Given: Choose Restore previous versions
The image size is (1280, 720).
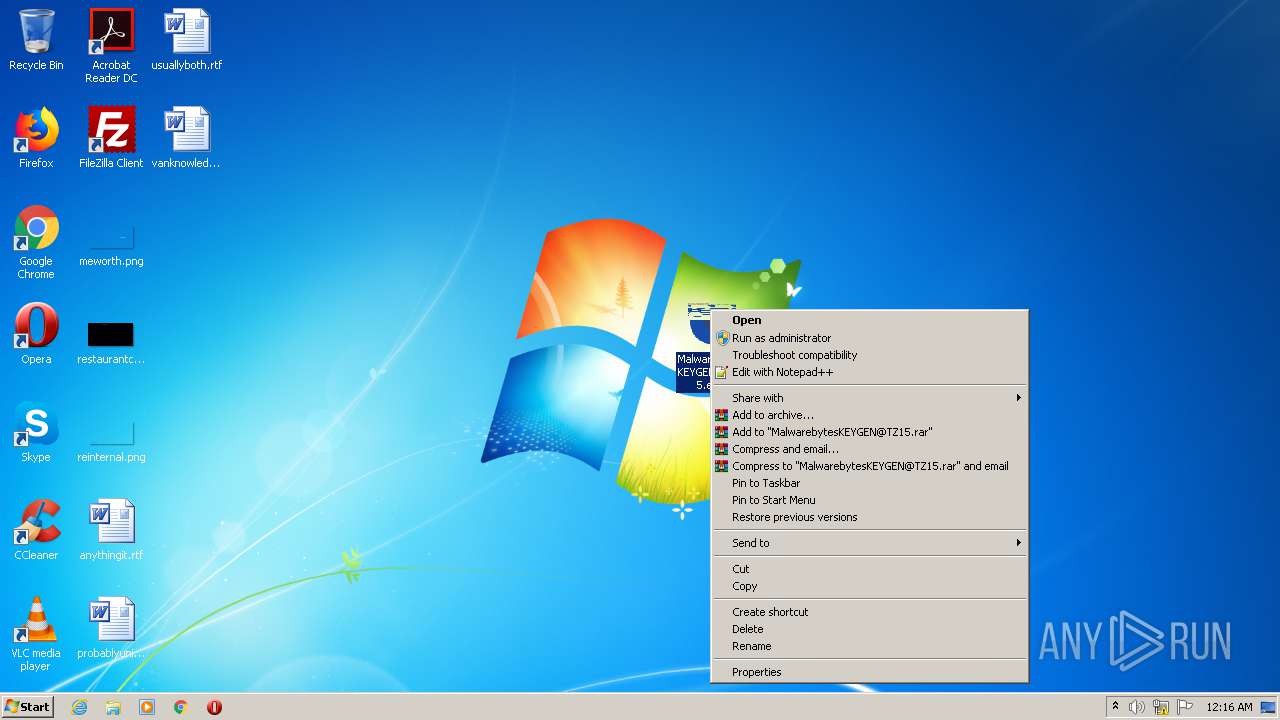Looking at the screenshot, I should click(869, 517).
